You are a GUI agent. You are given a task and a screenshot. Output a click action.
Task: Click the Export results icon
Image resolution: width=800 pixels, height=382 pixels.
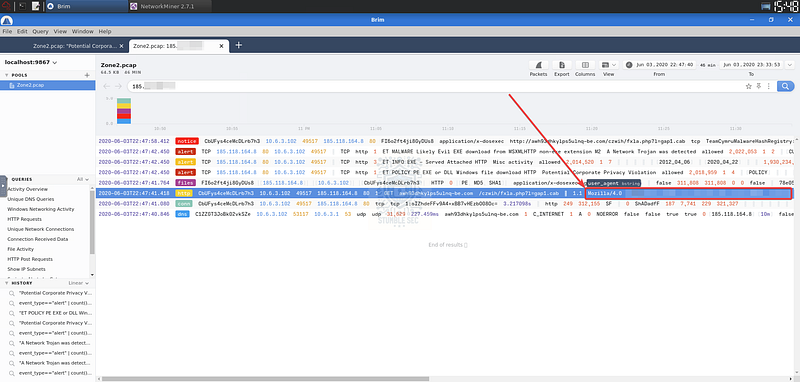coord(562,65)
